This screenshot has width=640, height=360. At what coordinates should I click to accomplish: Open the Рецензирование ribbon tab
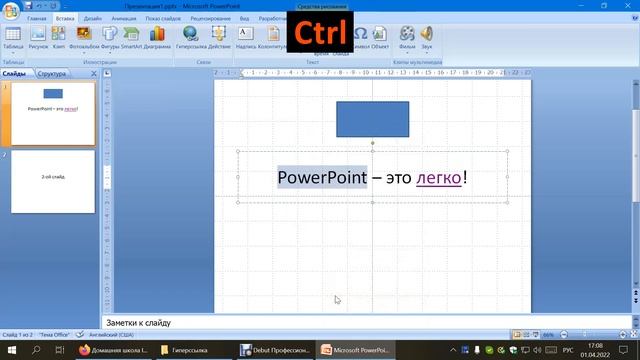pyautogui.click(x=210, y=18)
